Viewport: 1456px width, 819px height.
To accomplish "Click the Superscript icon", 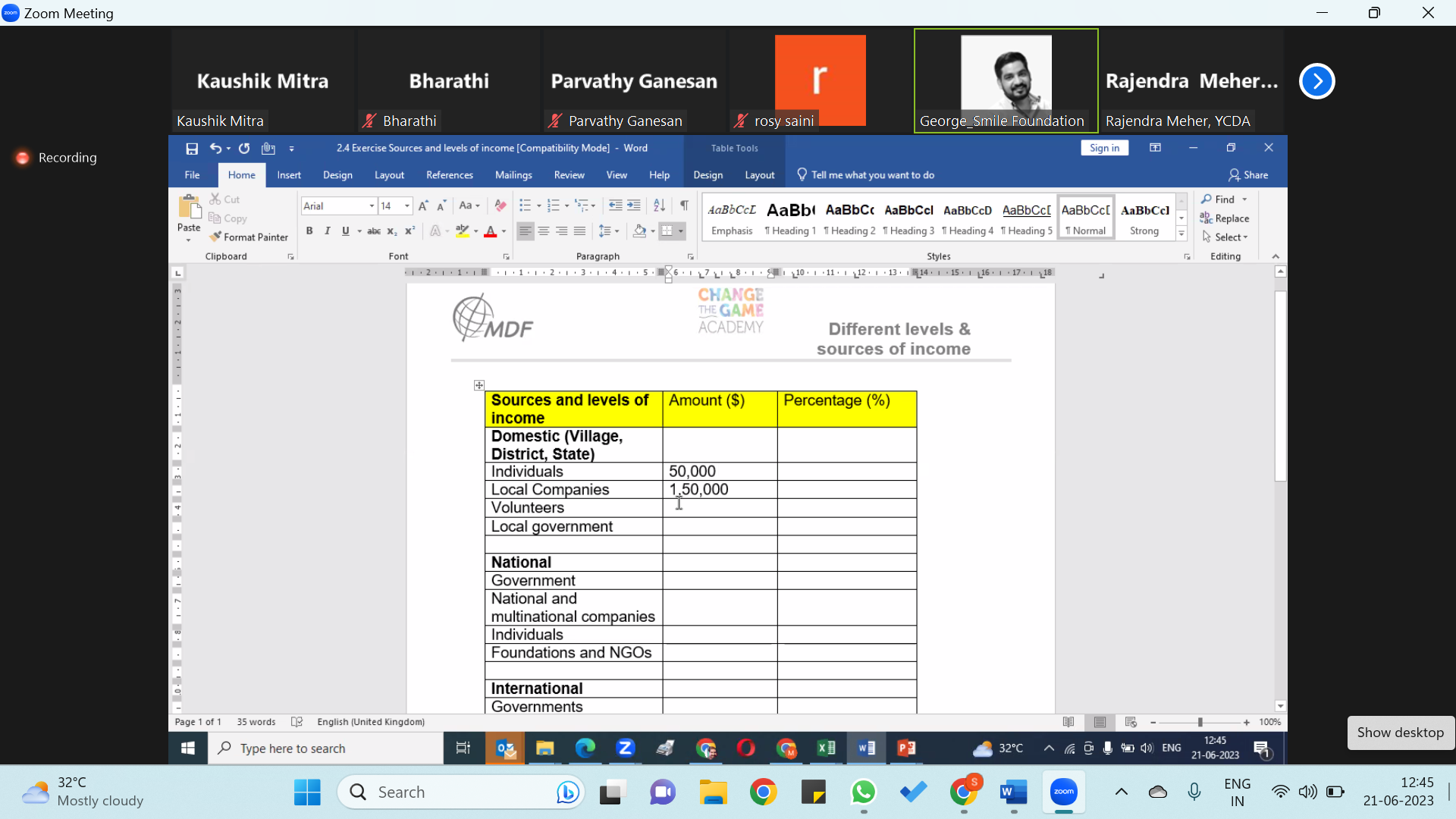I will [x=409, y=231].
